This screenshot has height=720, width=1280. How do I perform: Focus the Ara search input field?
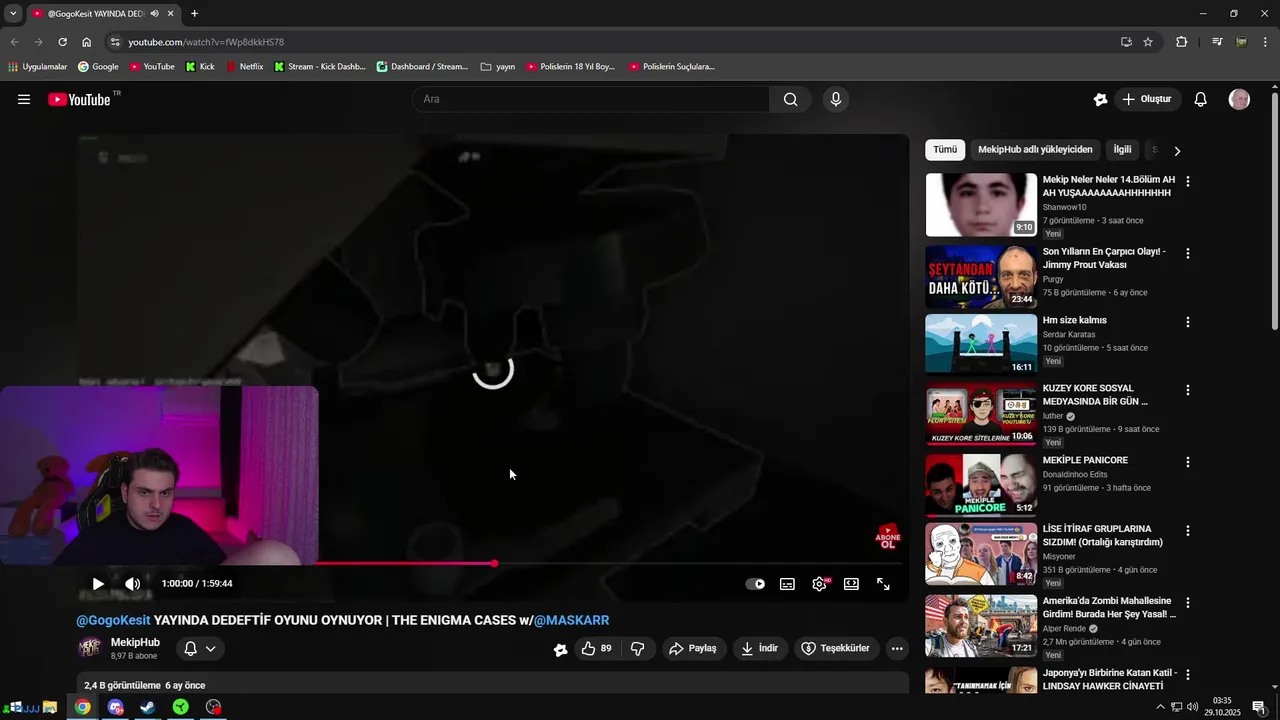(591, 99)
